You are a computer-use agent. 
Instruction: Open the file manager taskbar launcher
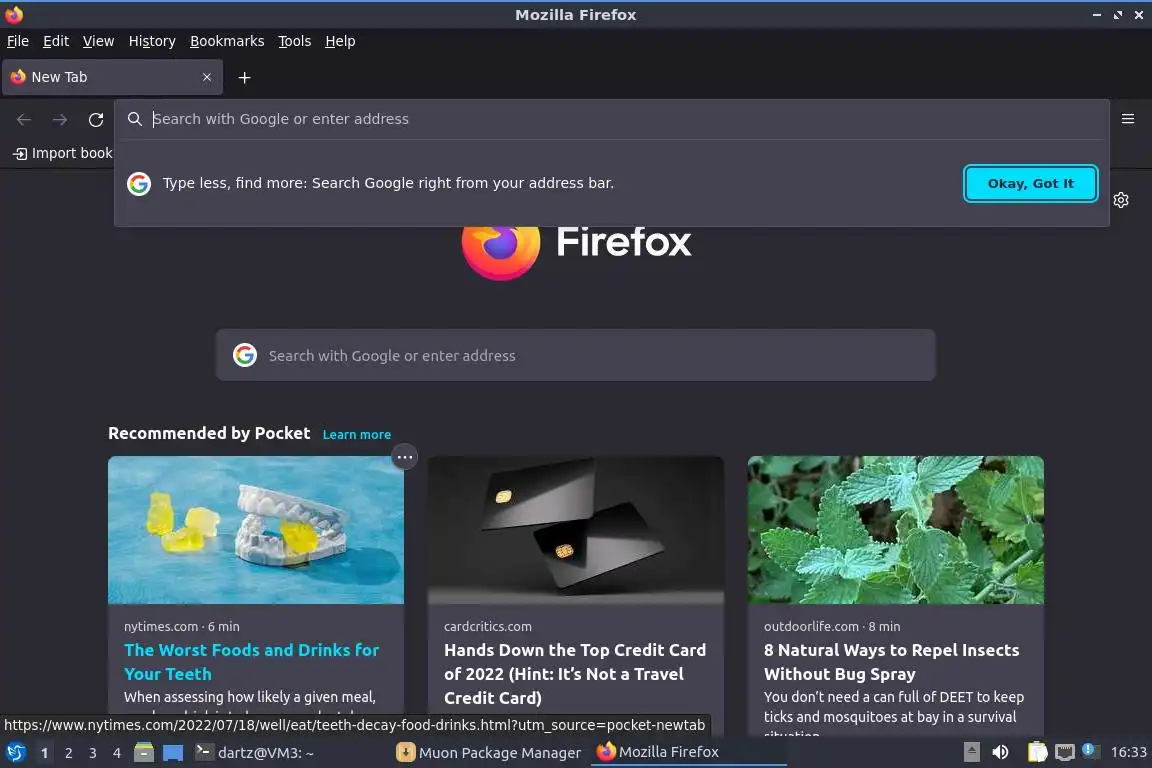coord(144,753)
